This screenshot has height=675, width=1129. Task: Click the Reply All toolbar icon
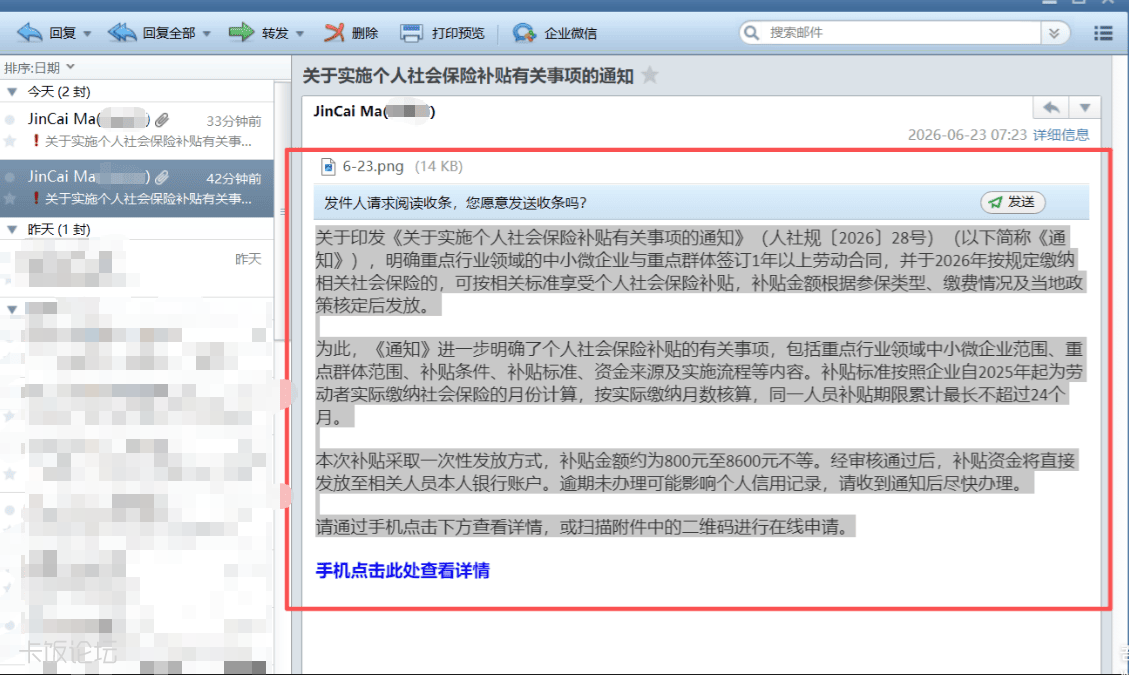coord(122,32)
